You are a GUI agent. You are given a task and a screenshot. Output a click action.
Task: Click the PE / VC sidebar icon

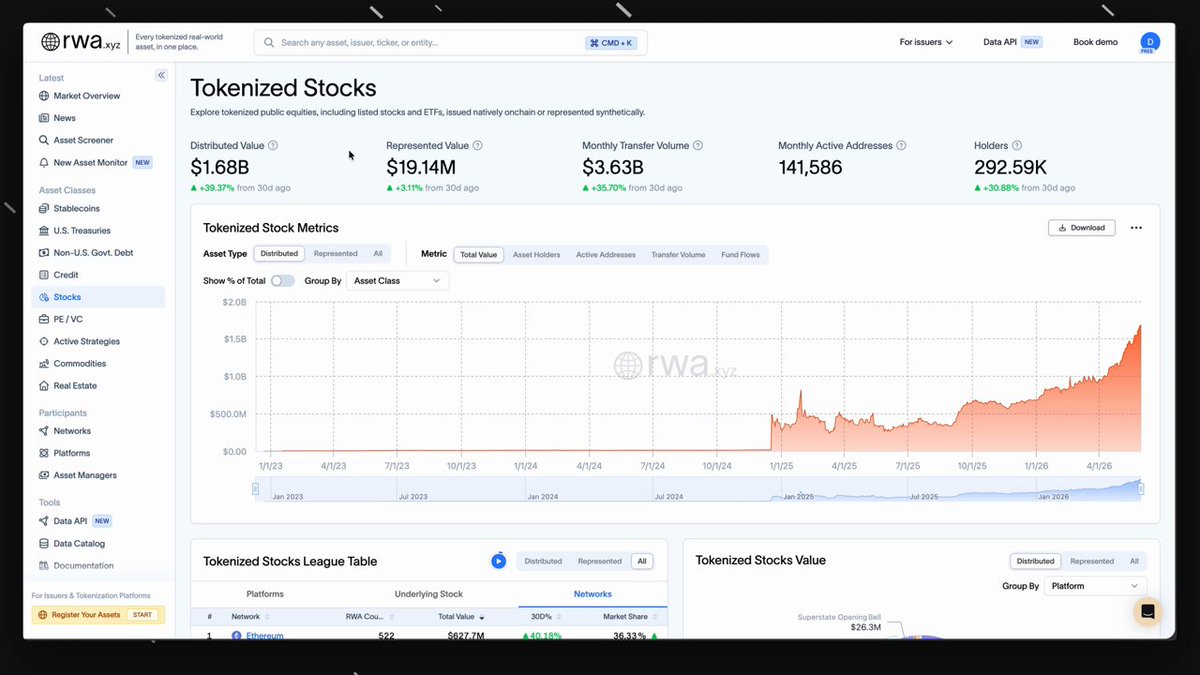44,319
